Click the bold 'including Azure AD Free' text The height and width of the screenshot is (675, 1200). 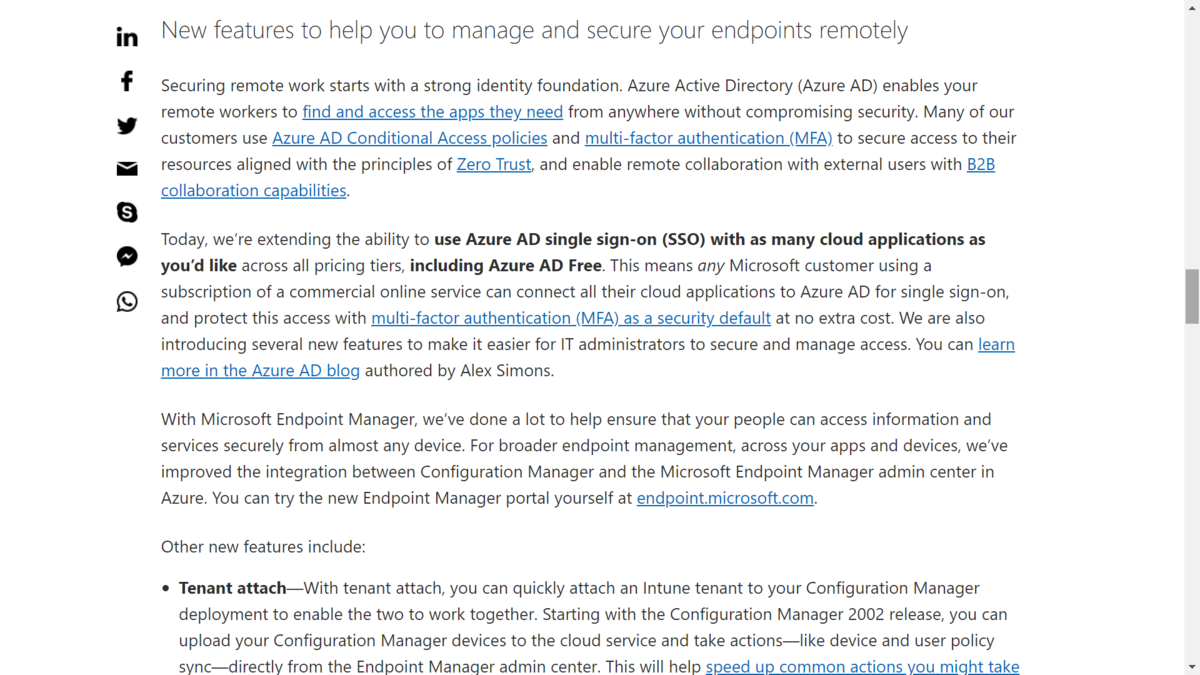506,266
